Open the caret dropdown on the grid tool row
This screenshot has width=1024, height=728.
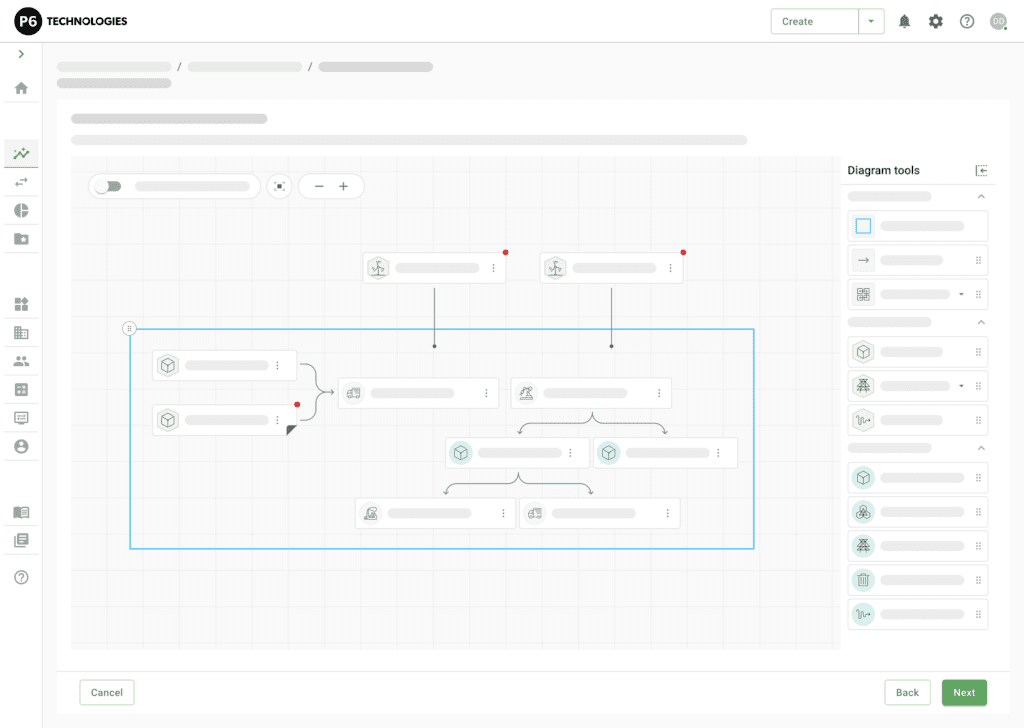point(961,294)
